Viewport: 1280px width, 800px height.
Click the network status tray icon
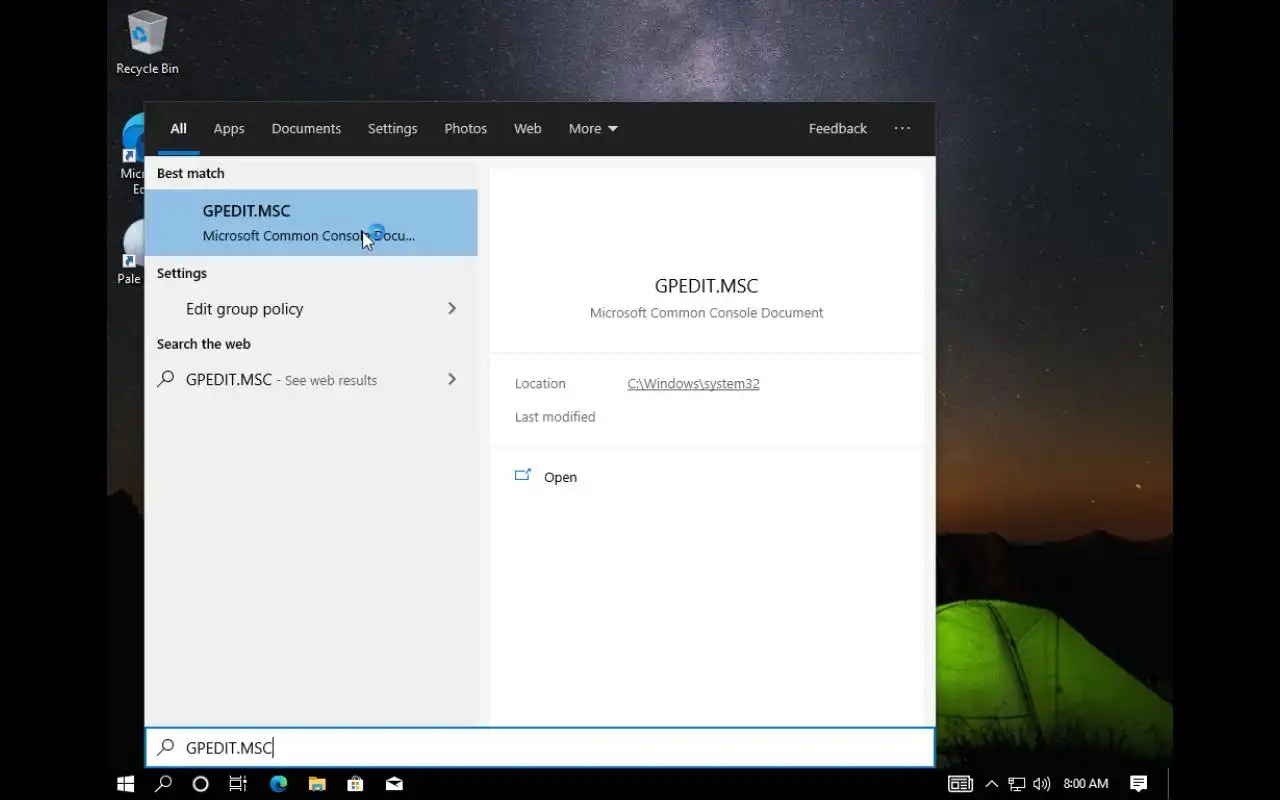click(x=1017, y=783)
